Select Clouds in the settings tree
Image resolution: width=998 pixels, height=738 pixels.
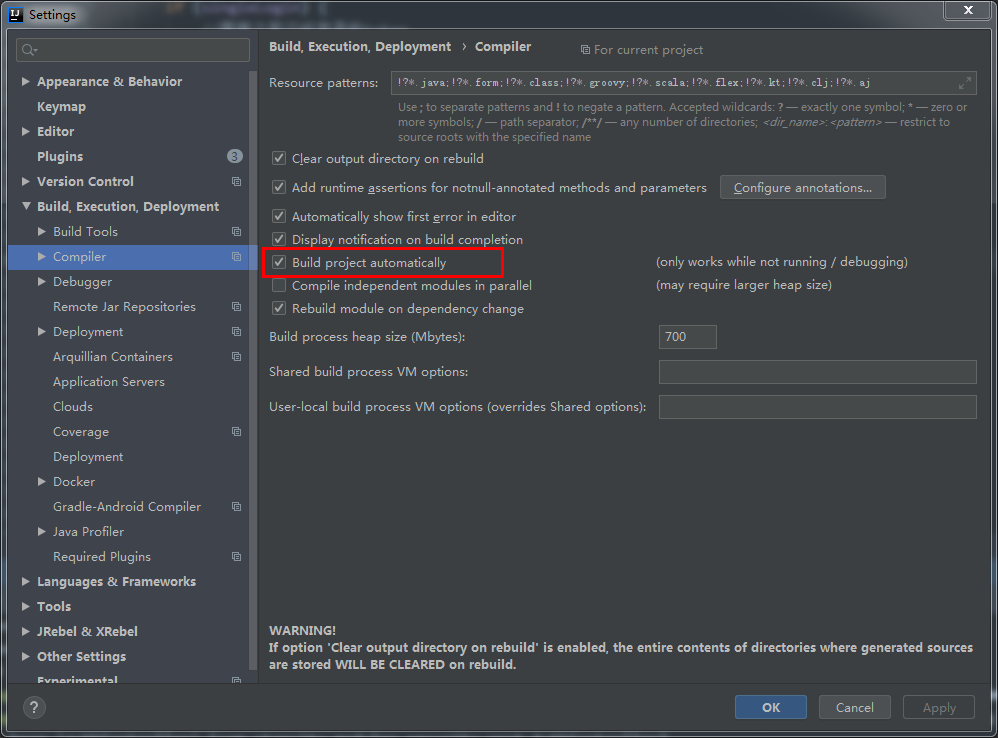73,407
